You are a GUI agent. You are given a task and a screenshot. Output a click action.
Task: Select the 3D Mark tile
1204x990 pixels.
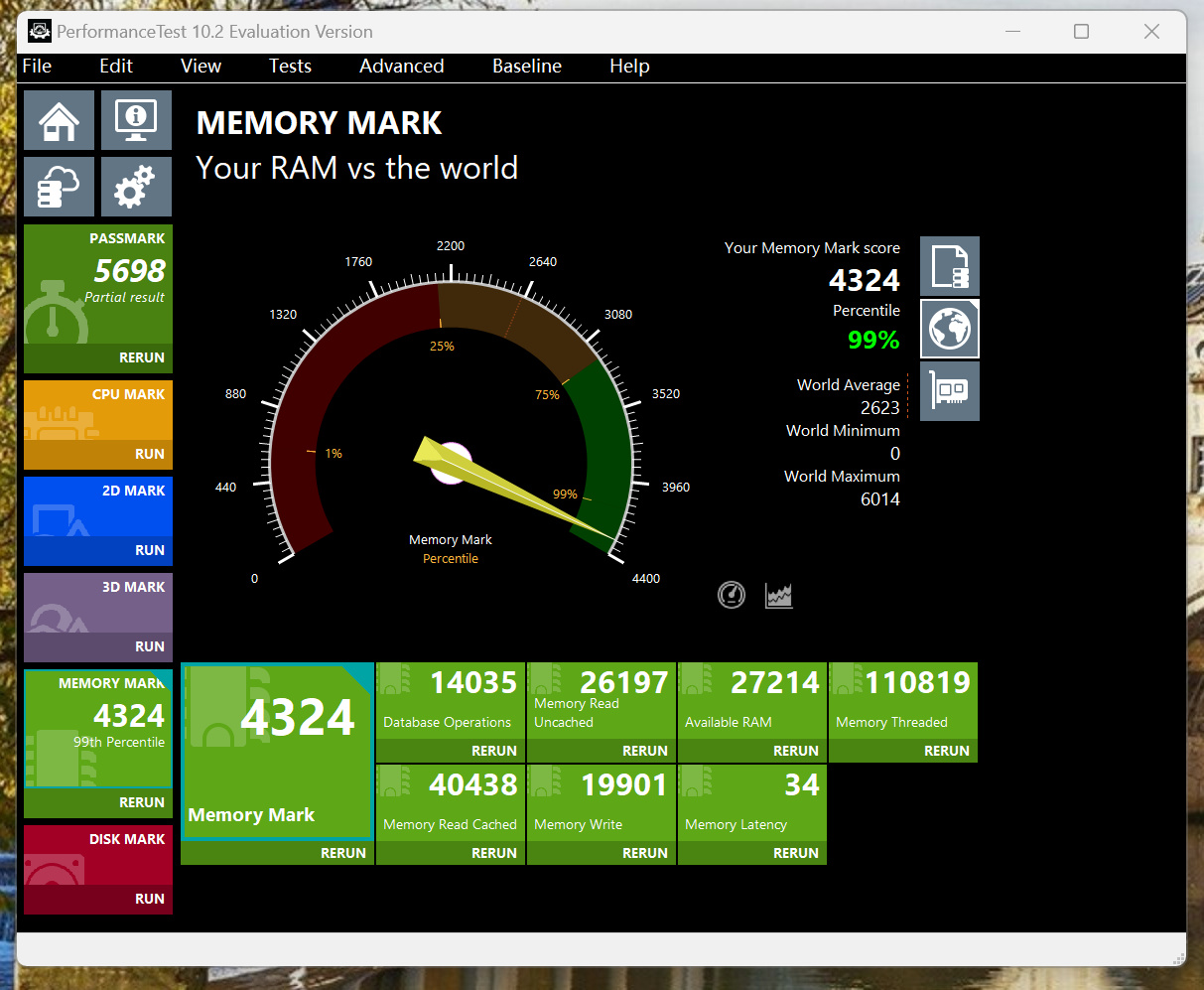click(98, 603)
